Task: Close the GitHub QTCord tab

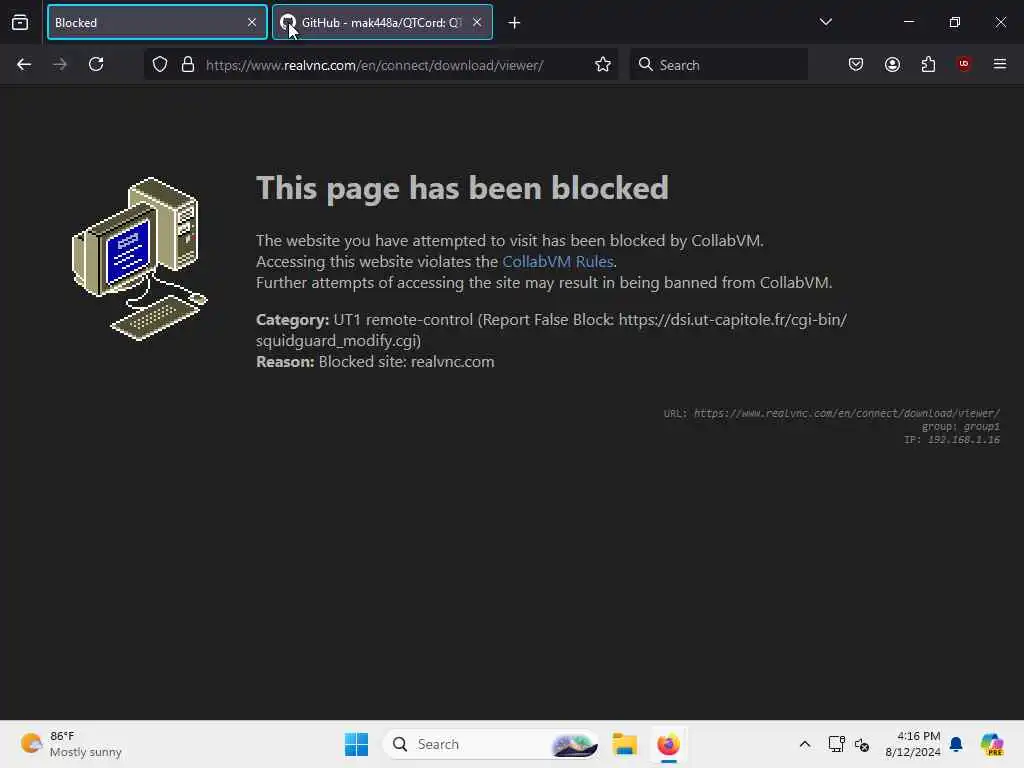Action: pos(477,23)
